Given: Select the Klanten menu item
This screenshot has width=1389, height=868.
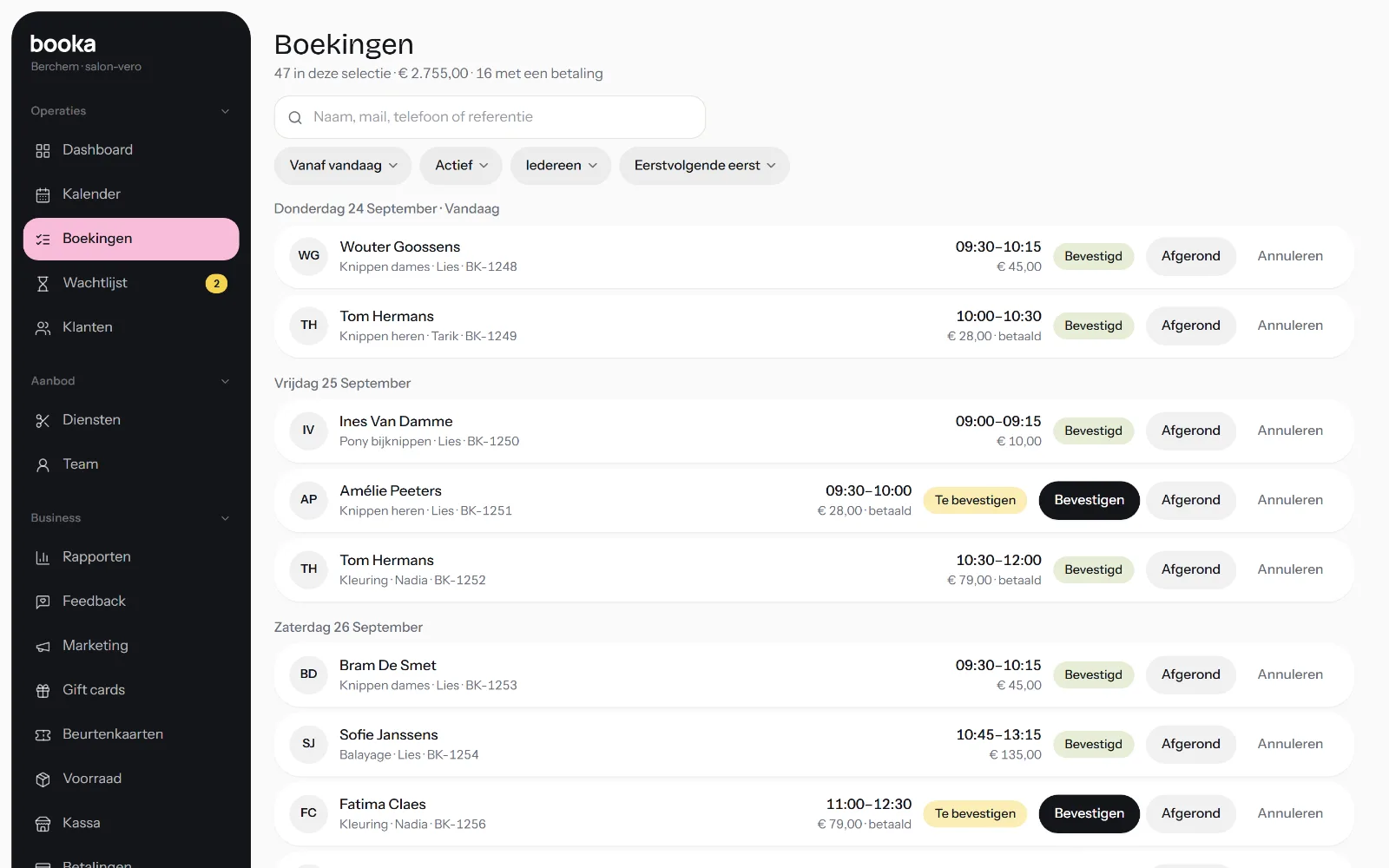Looking at the screenshot, I should (x=131, y=327).
